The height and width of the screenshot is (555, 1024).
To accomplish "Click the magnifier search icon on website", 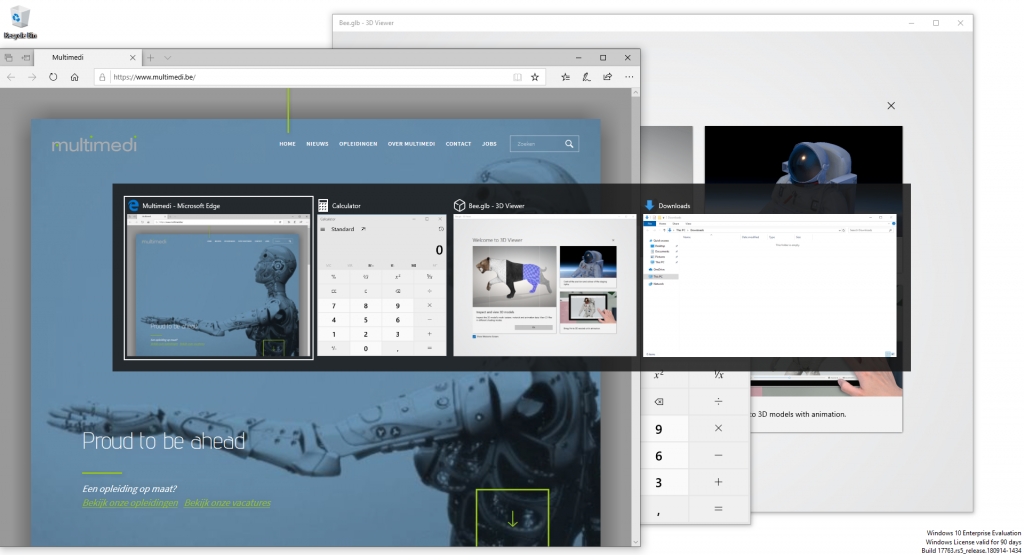I will point(569,144).
